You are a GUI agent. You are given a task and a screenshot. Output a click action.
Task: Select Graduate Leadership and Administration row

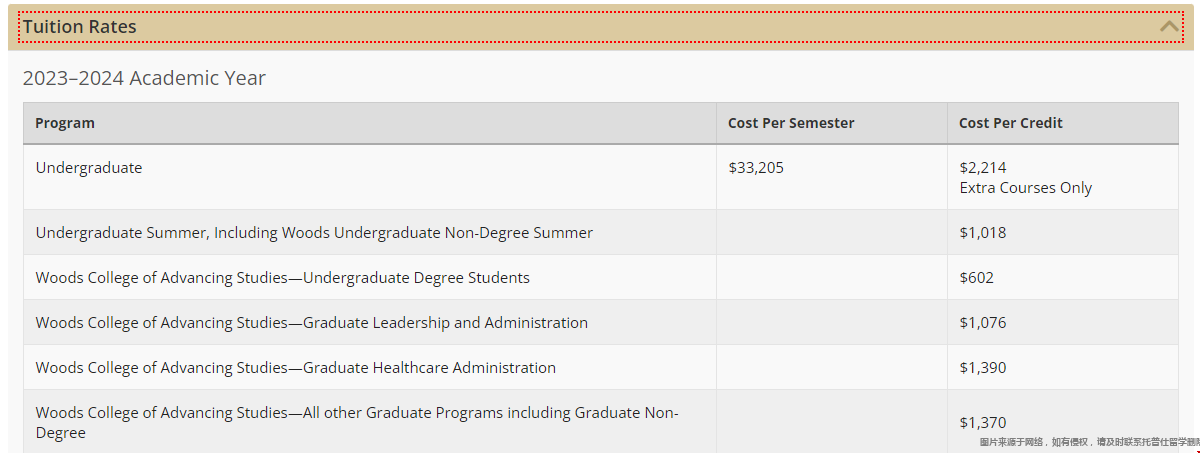[x=601, y=322]
